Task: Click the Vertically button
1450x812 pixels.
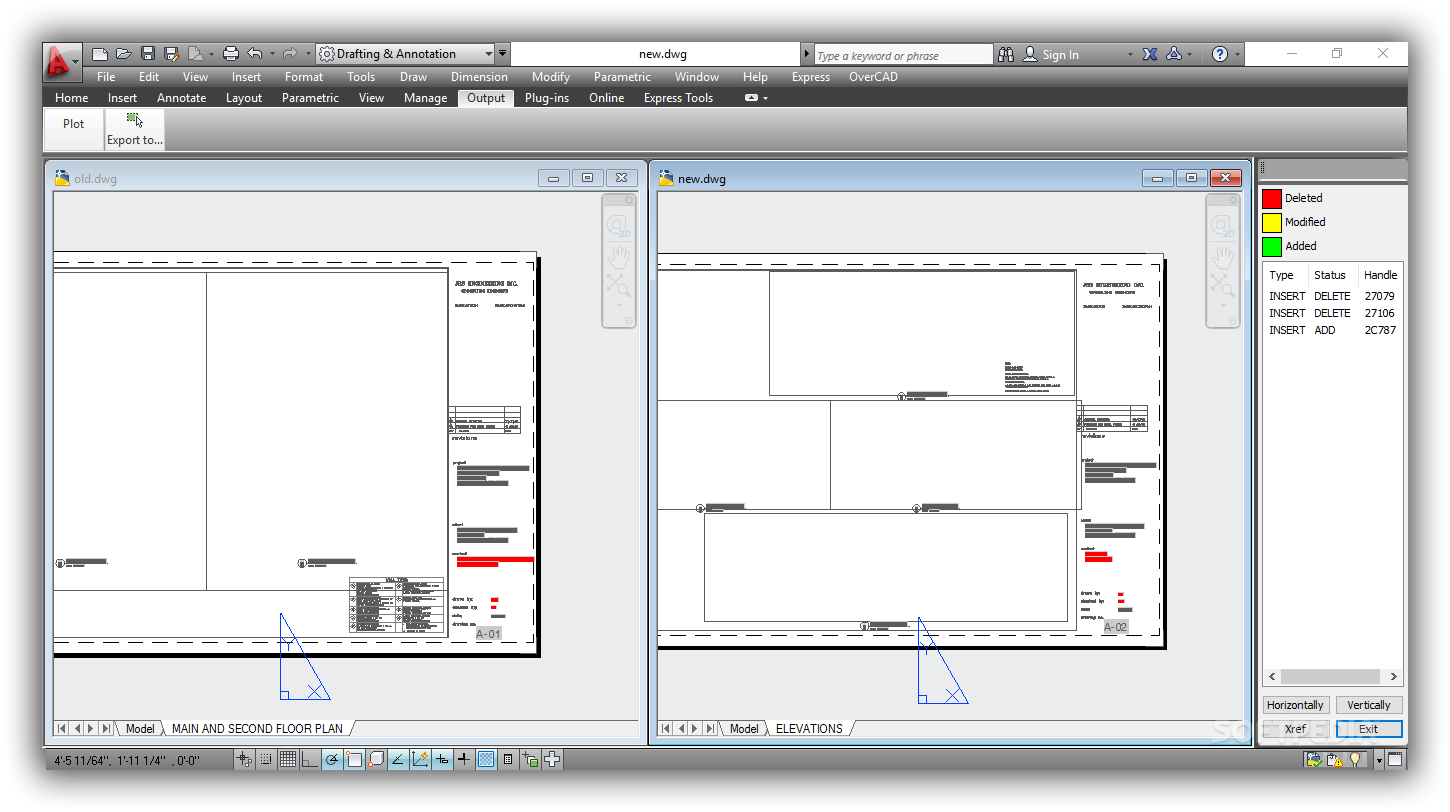Action: [x=1369, y=705]
